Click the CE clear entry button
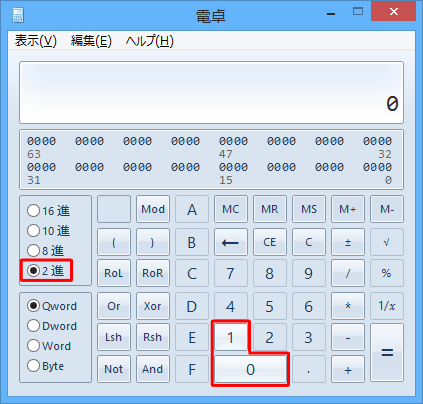This screenshot has height=404, width=423. pyautogui.click(x=270, y=242)
